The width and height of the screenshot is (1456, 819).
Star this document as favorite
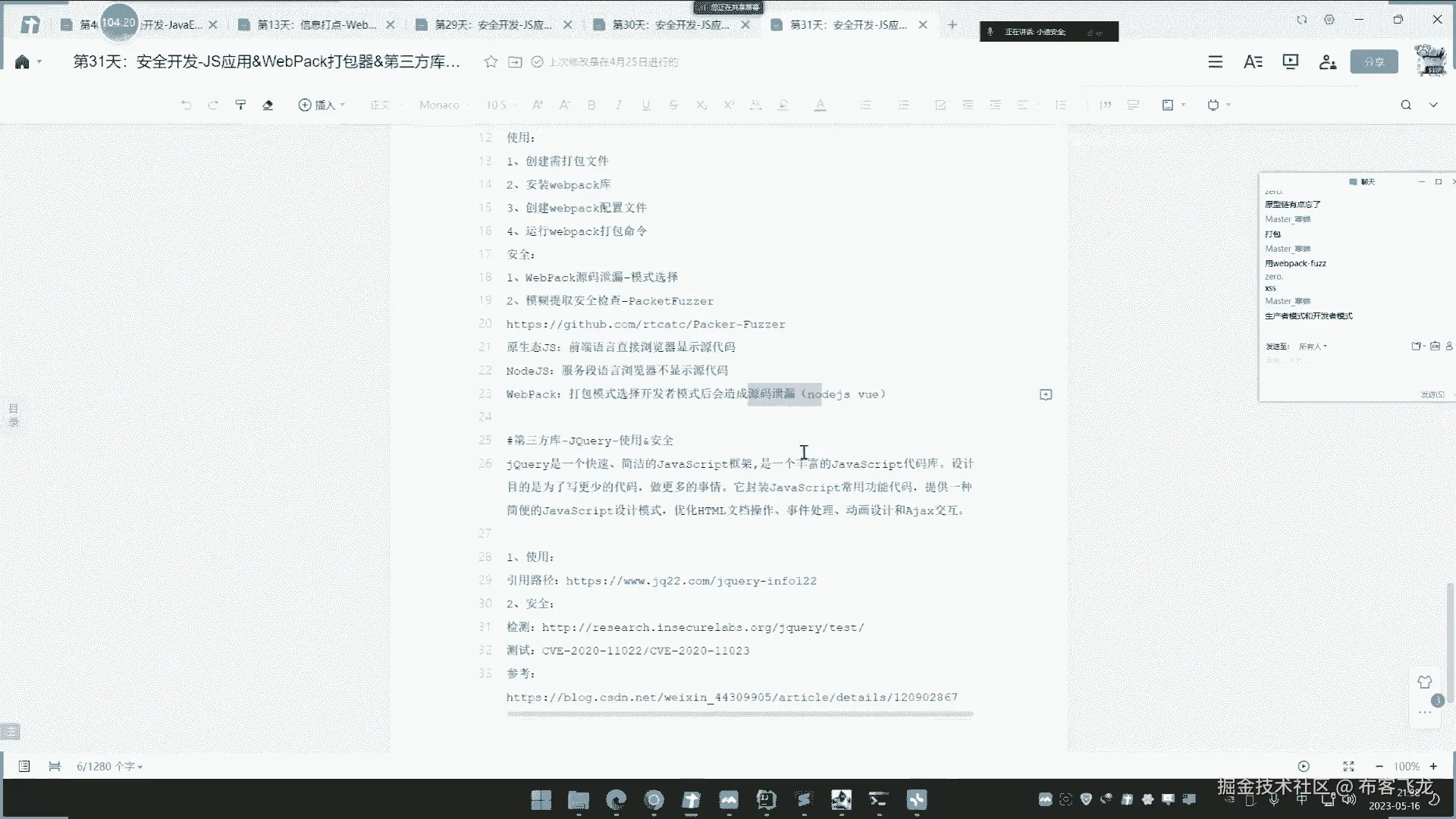click(x=491, y=62)
